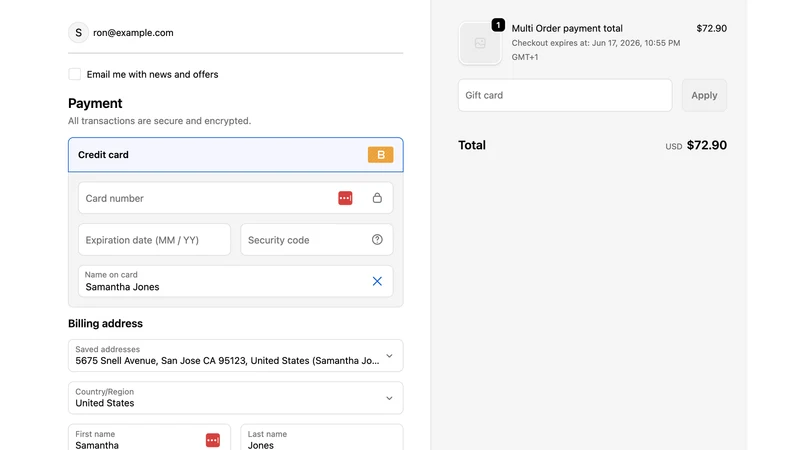The image size is (800, 450).
Task: Click the product placeholder thumbnail image
Action: pyautogui.click(x=480, y=43)
